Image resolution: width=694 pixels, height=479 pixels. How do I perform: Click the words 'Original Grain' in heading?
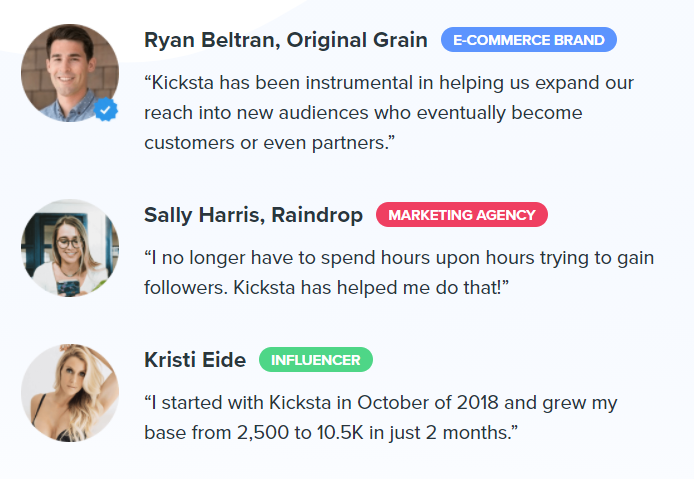[x=357, y=40]
